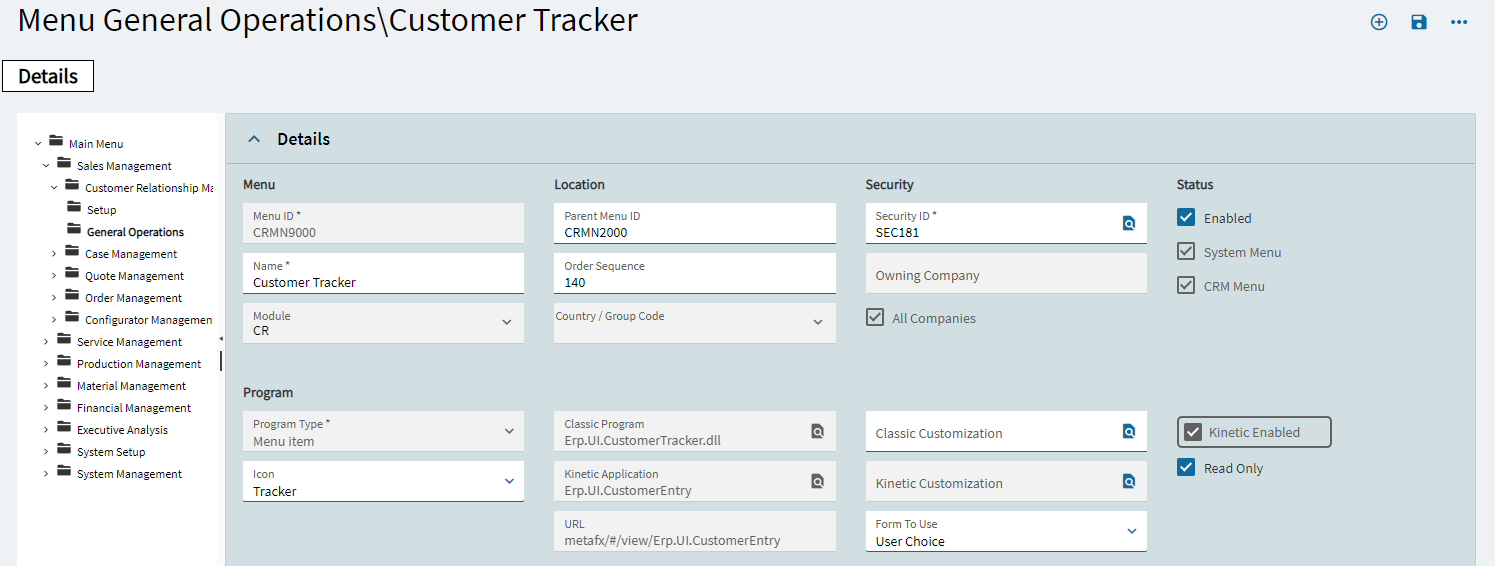Click the Classic Program search icon

pos(817,431)
